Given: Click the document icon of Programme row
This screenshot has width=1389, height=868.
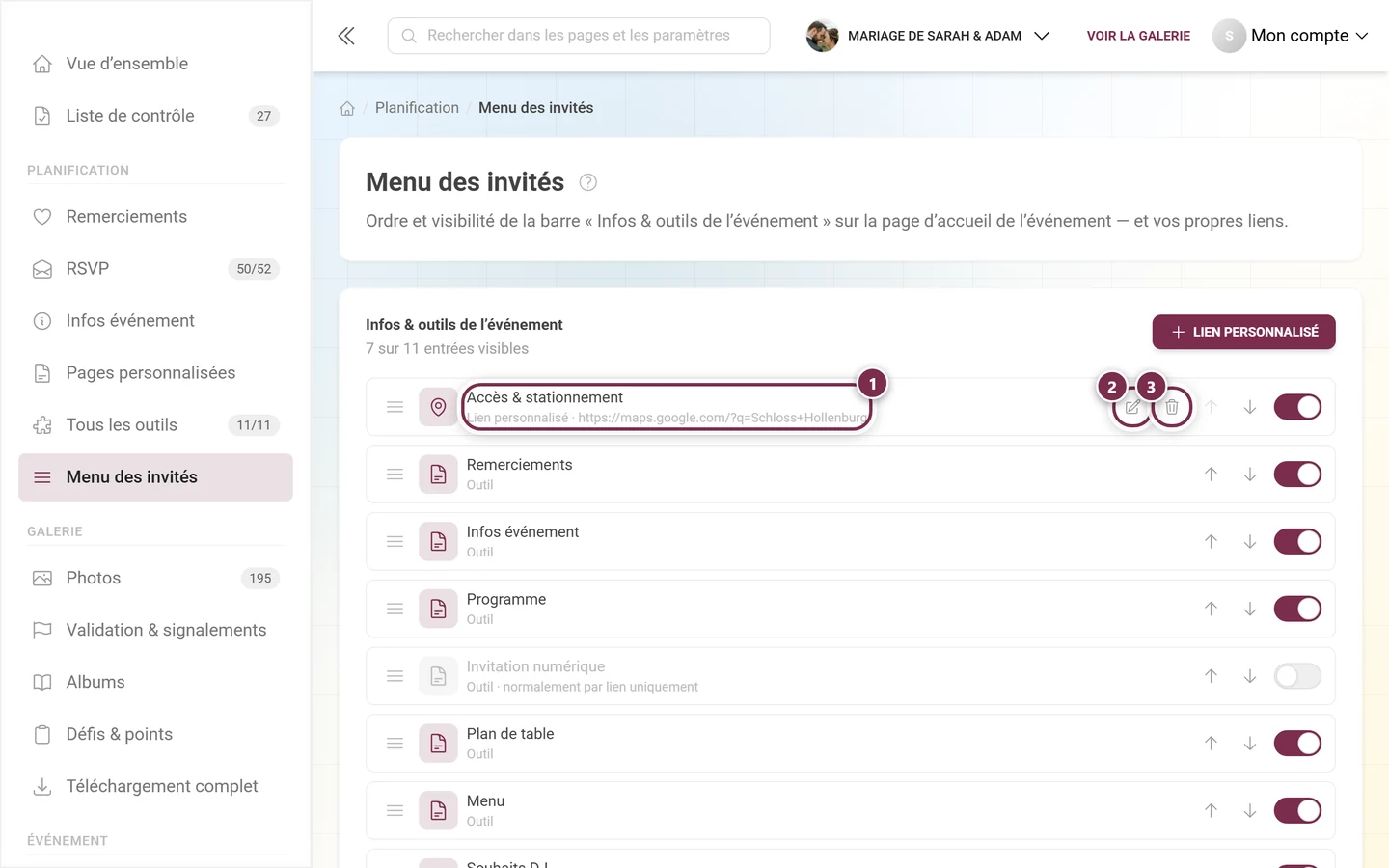Looking at the screenshot, I should [x=438, y=609].
